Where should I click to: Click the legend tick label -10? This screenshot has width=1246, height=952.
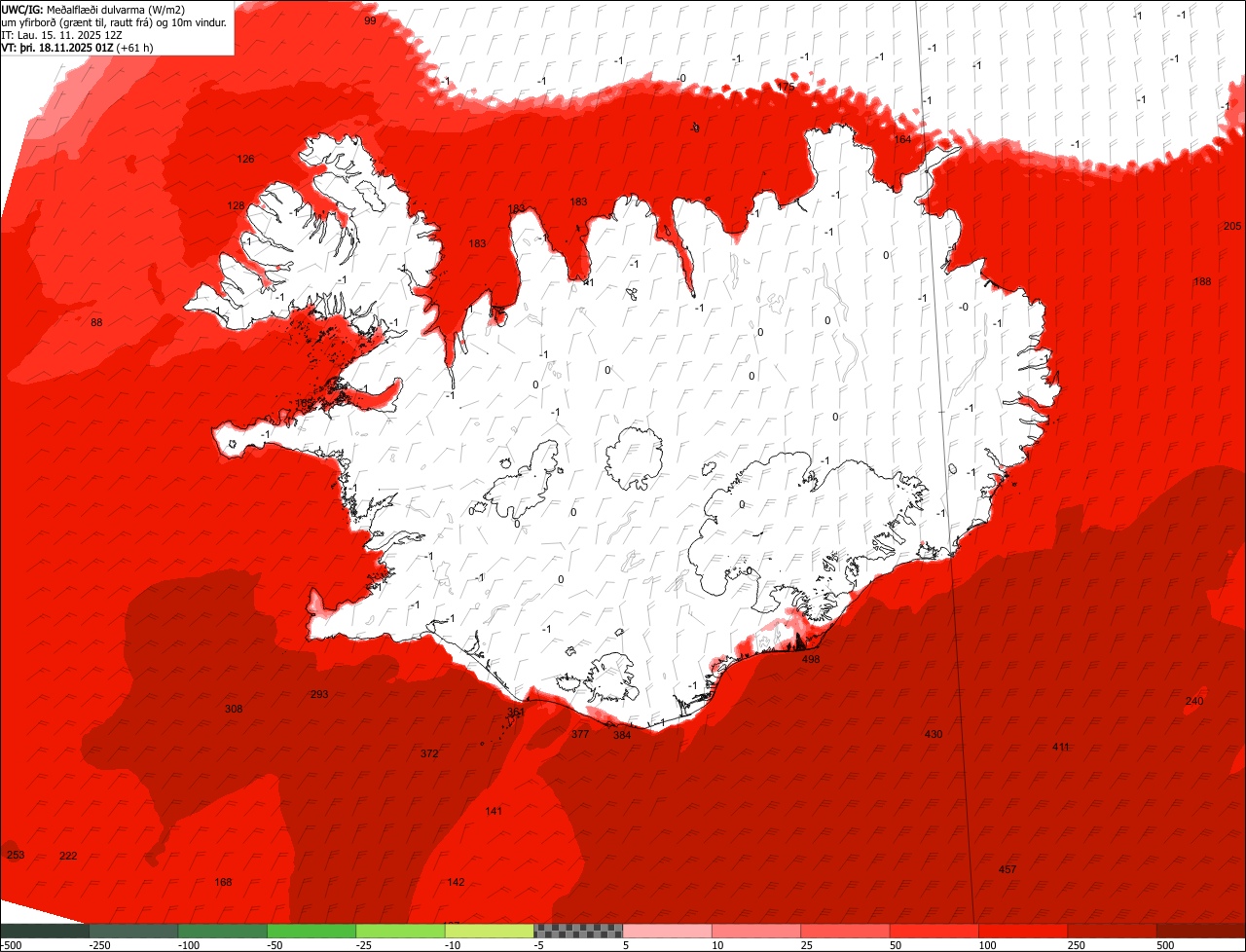point(452,945)
